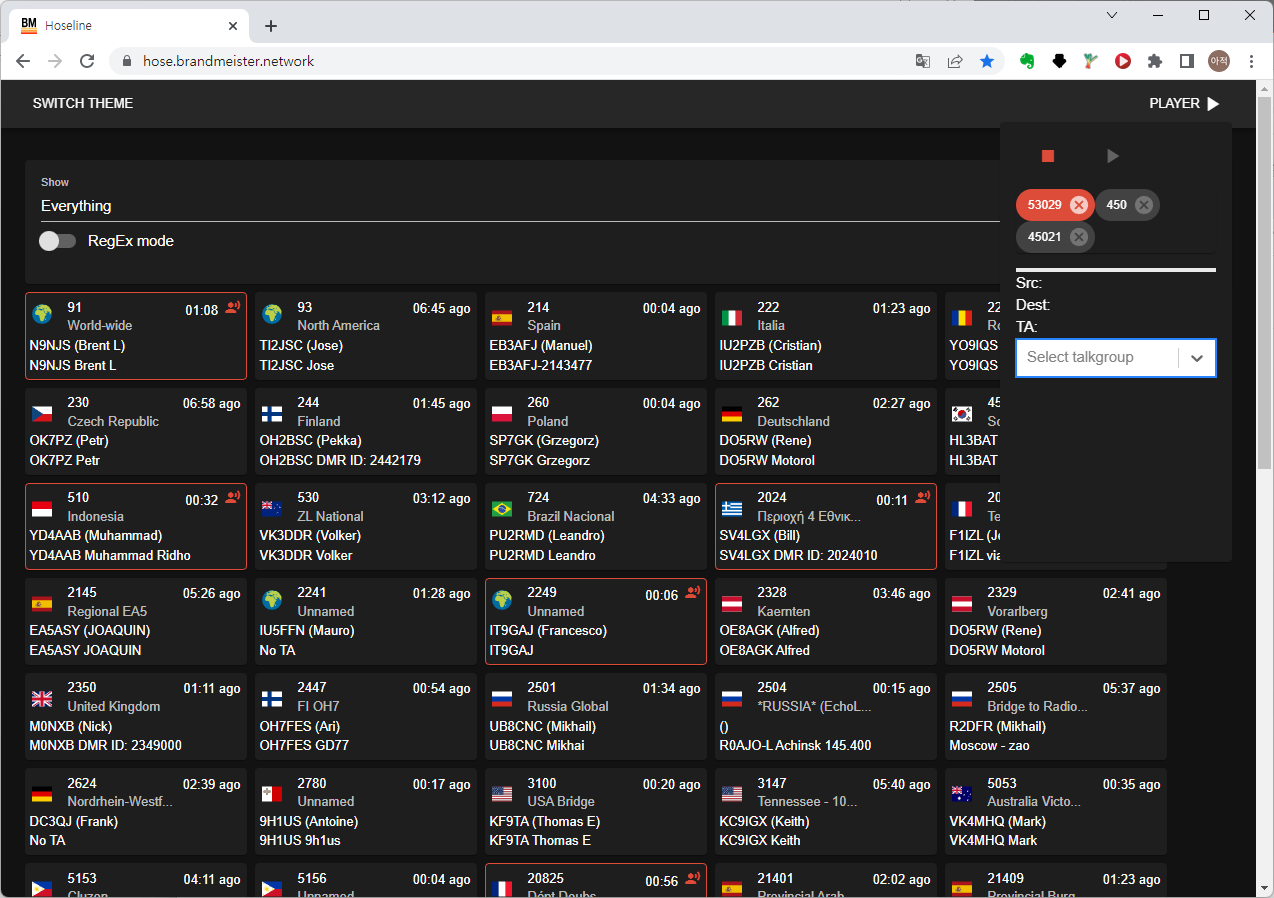Click Indonesia flag icon on talkgroup 510
Image resolution: width=1274 pixels, height=898 pixels.
click(42, 508)
